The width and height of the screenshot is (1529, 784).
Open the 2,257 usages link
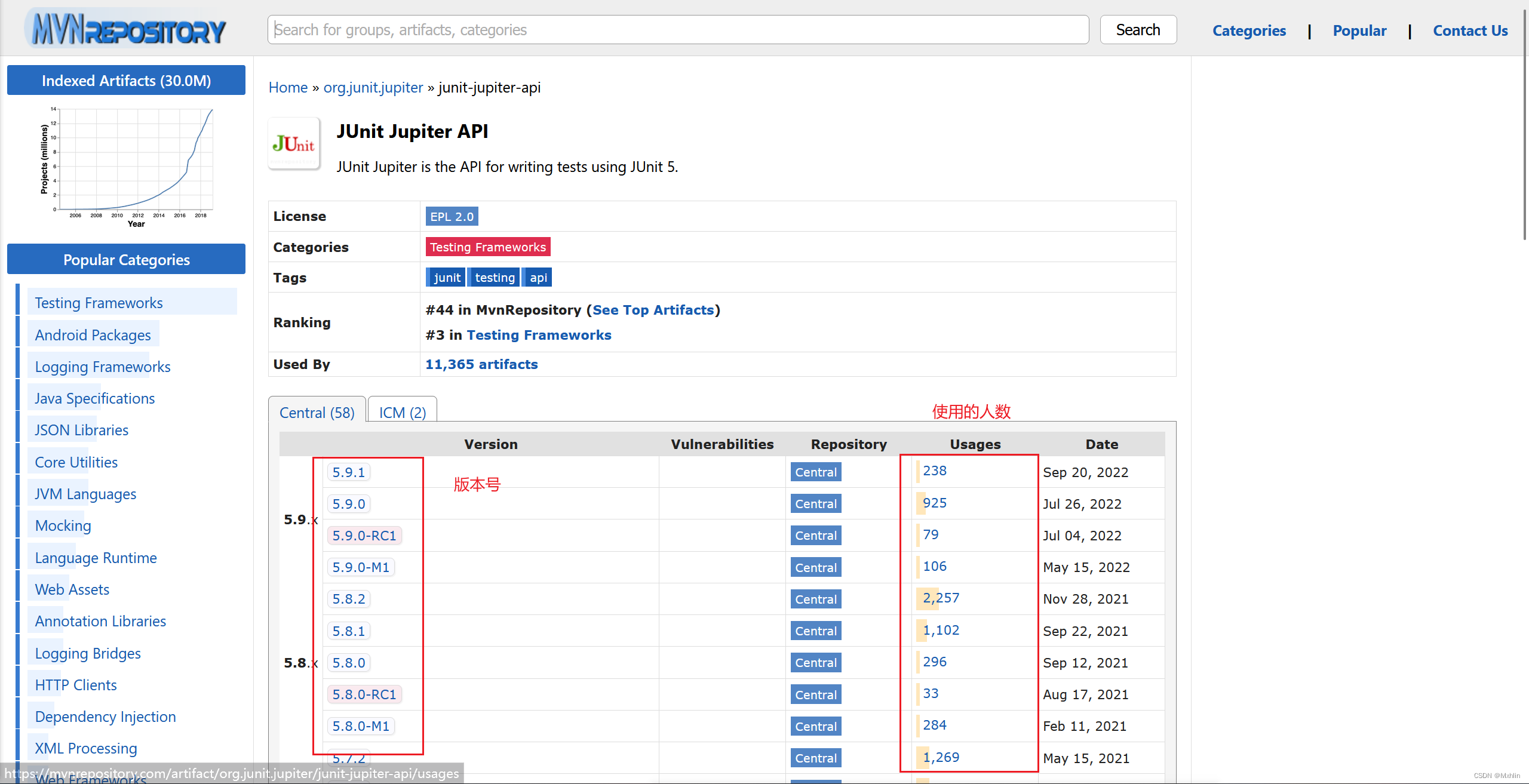click(941, 598)
